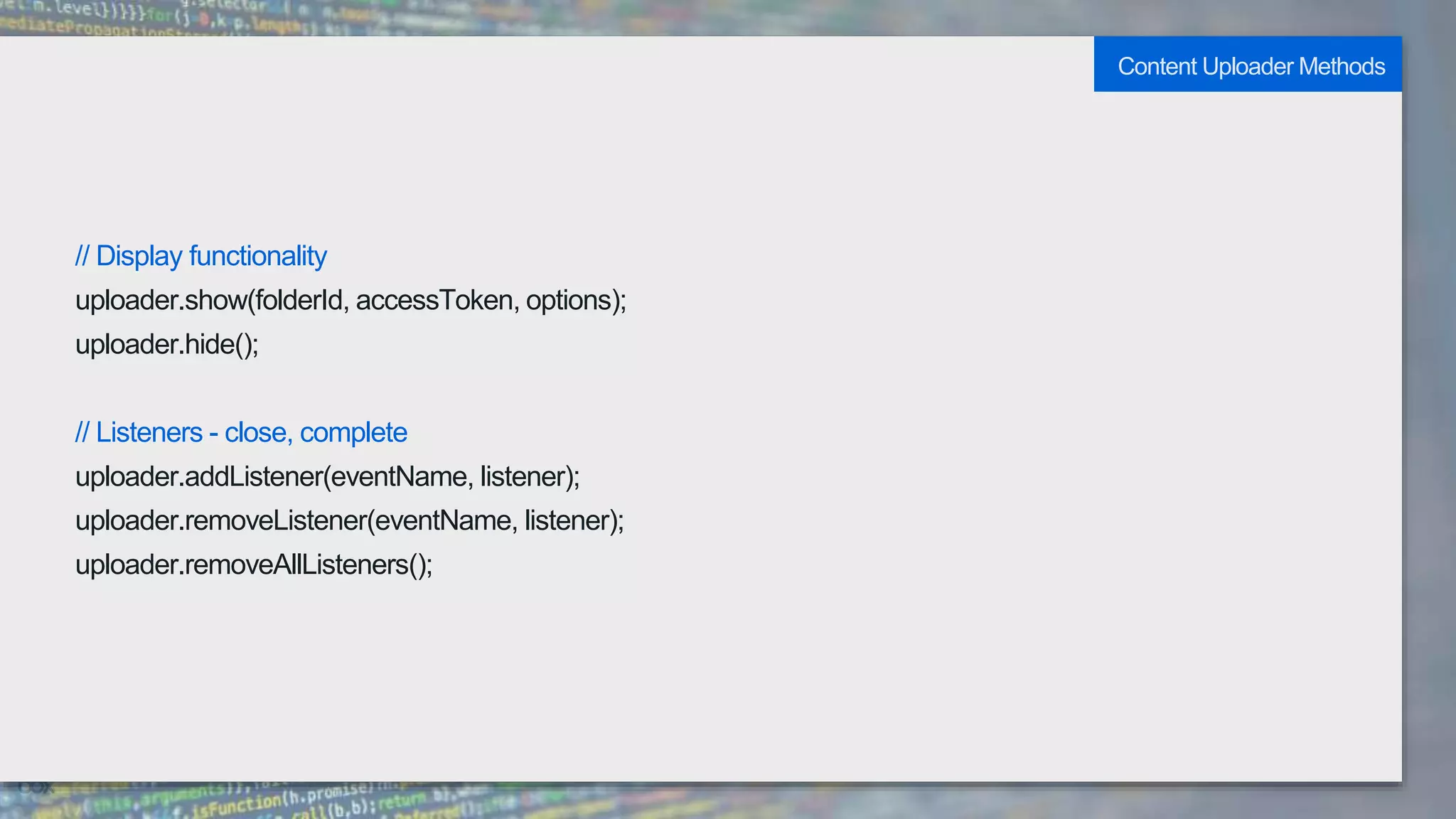Select the '// Display functionality' comment line

click(x=200, y=256)
